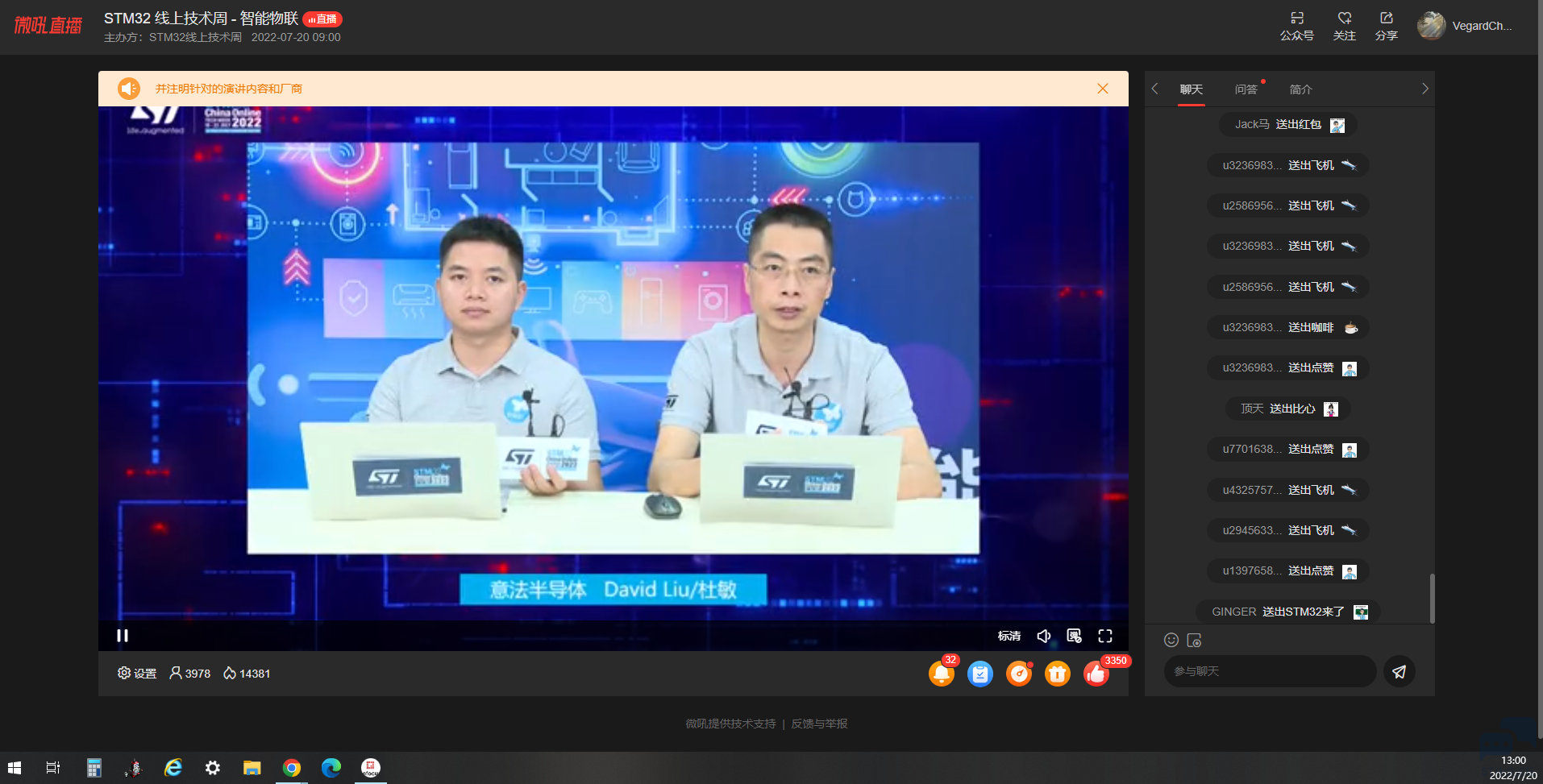Switch to Google Chrome on the taskbar
The height and width of the screenshot is (784, 1543).
pyautogui.click(x=292, y=768)
